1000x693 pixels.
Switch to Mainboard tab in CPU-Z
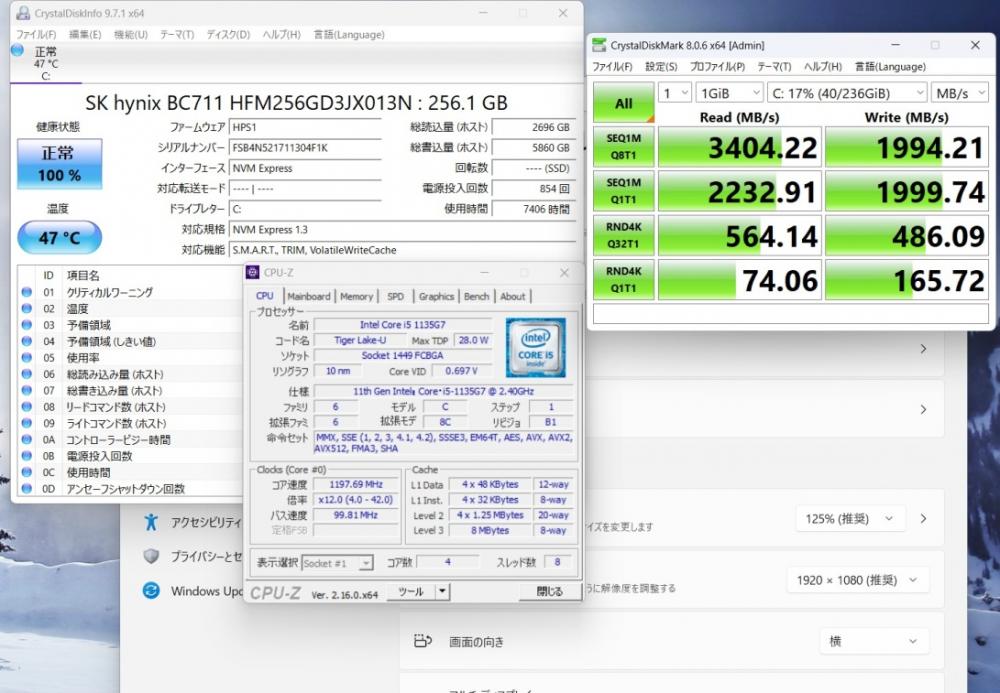[309, 296]
